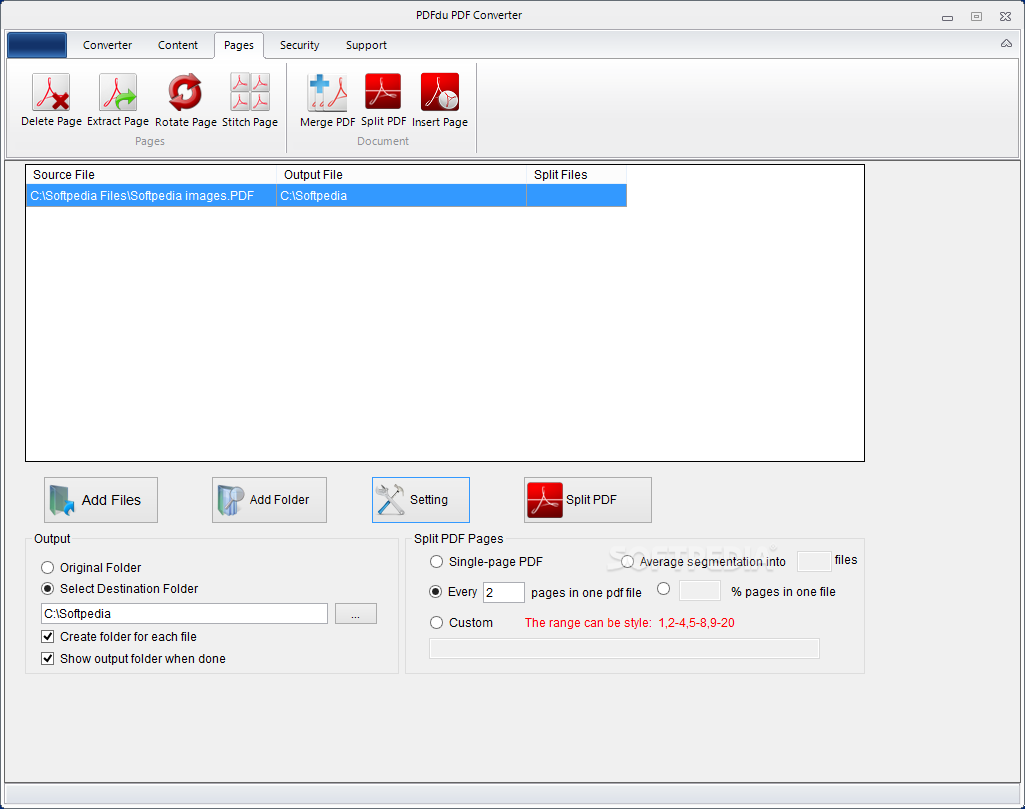The width and height of the screenshot is (1025, 809).
Task: Click the destination folder path field
Action: [x=184, y=614]
